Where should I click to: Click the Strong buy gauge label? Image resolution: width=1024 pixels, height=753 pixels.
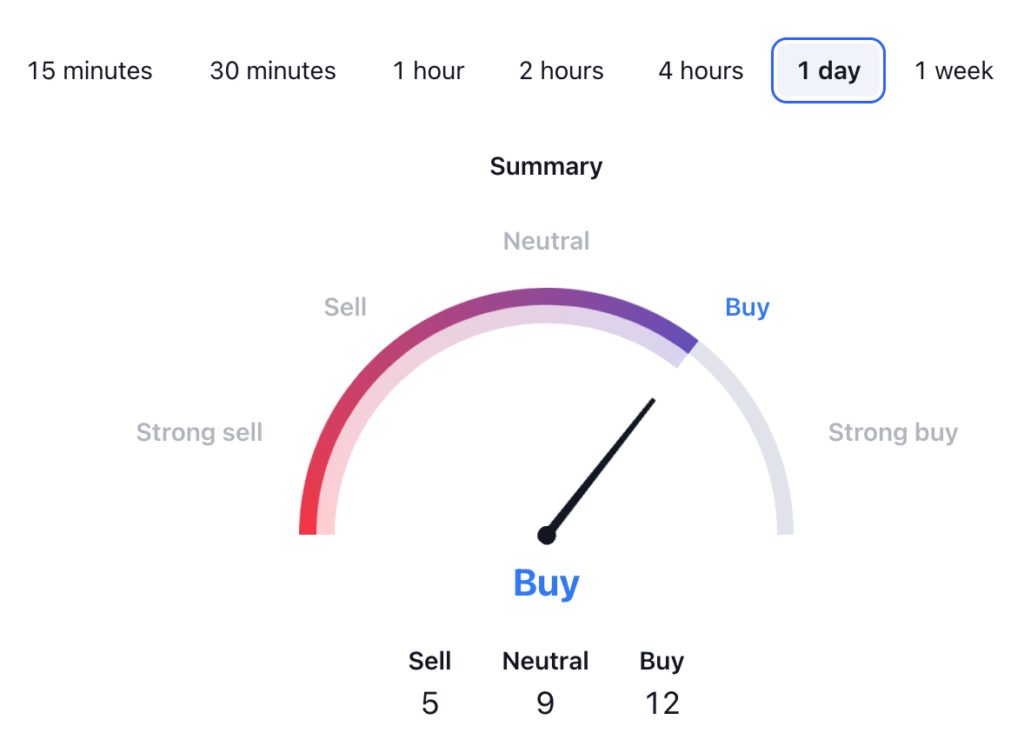point(893,433)
